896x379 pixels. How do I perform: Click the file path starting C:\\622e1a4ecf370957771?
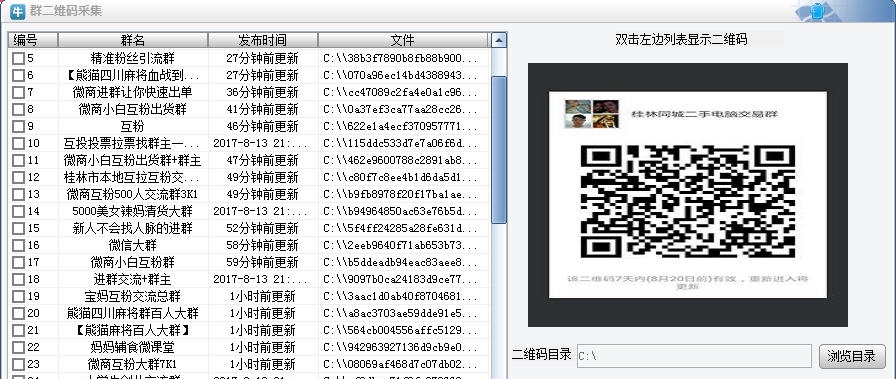point(401,126)
